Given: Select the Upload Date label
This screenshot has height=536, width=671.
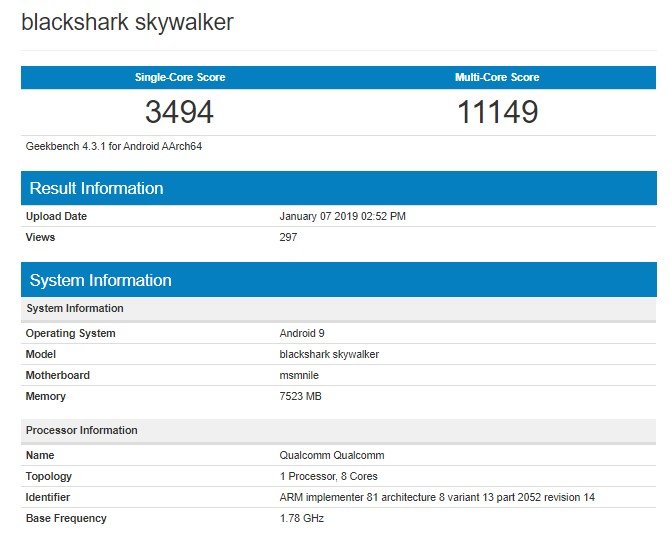Looking at the screenshot, I should click(56, 216).
